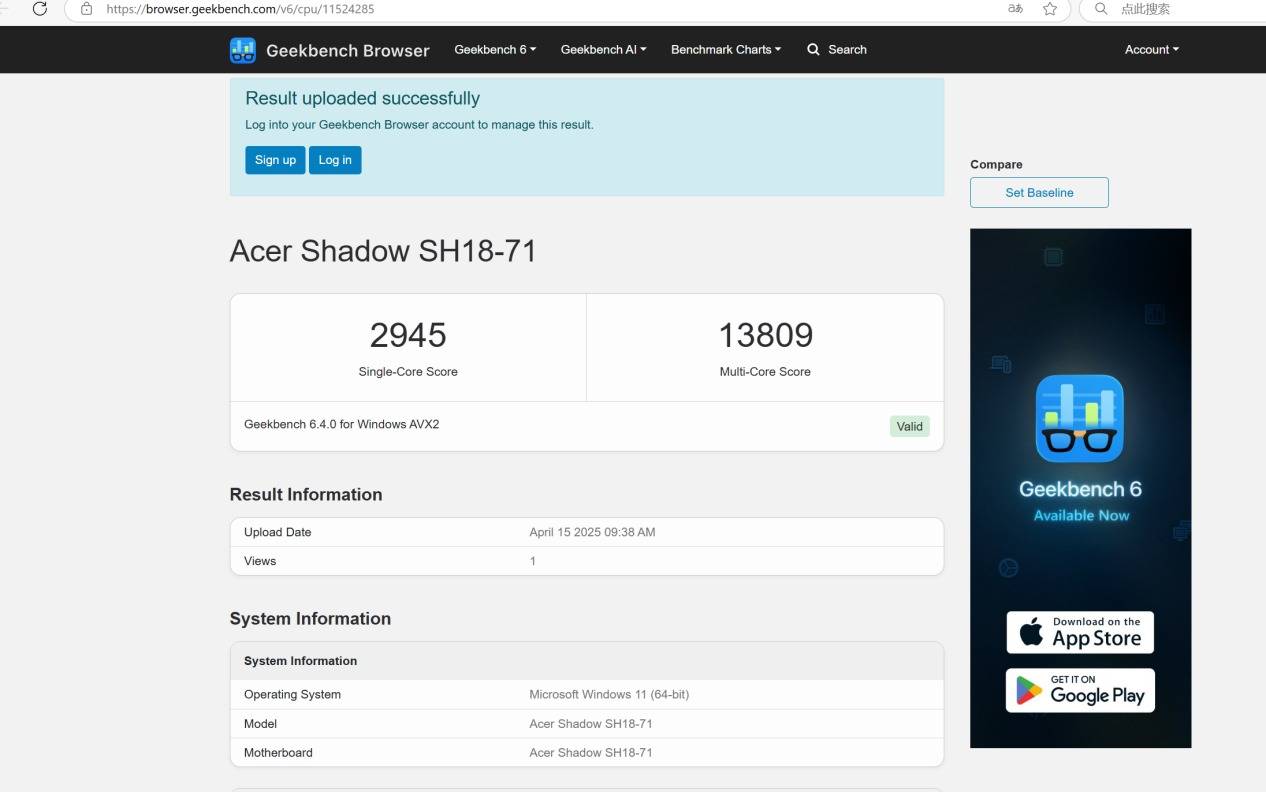Expand the Geekbench AI dropdown menu

tap(603, 50)
